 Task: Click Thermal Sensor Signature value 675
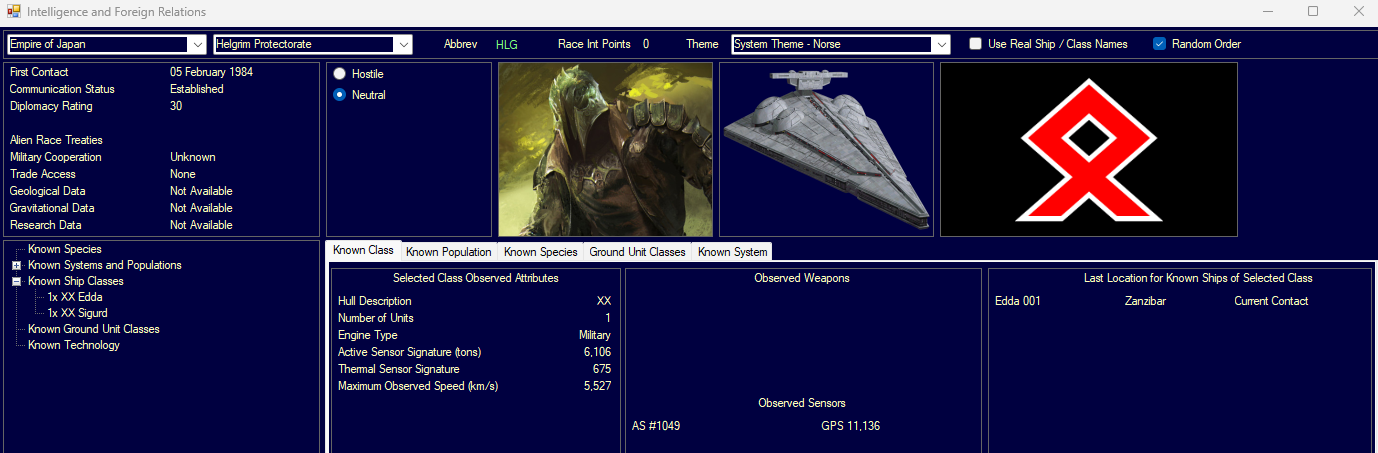(602, 369)
